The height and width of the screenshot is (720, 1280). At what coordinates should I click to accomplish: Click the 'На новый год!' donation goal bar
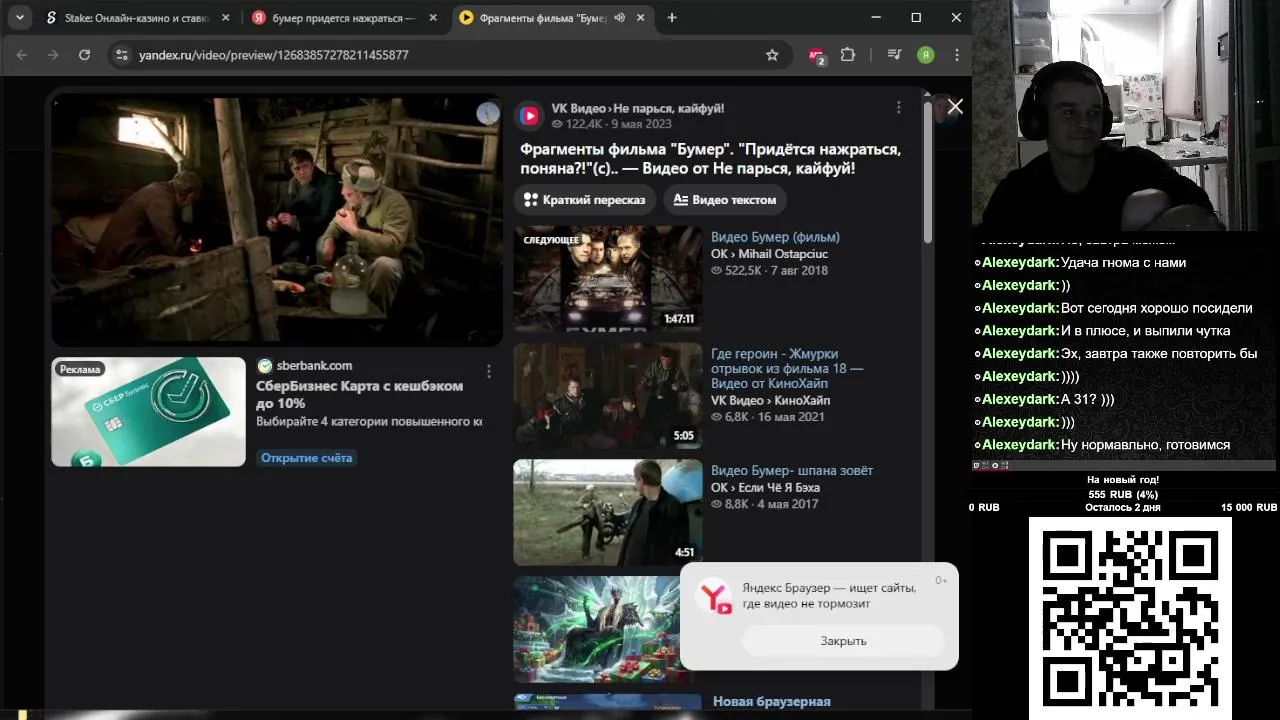1123,494
